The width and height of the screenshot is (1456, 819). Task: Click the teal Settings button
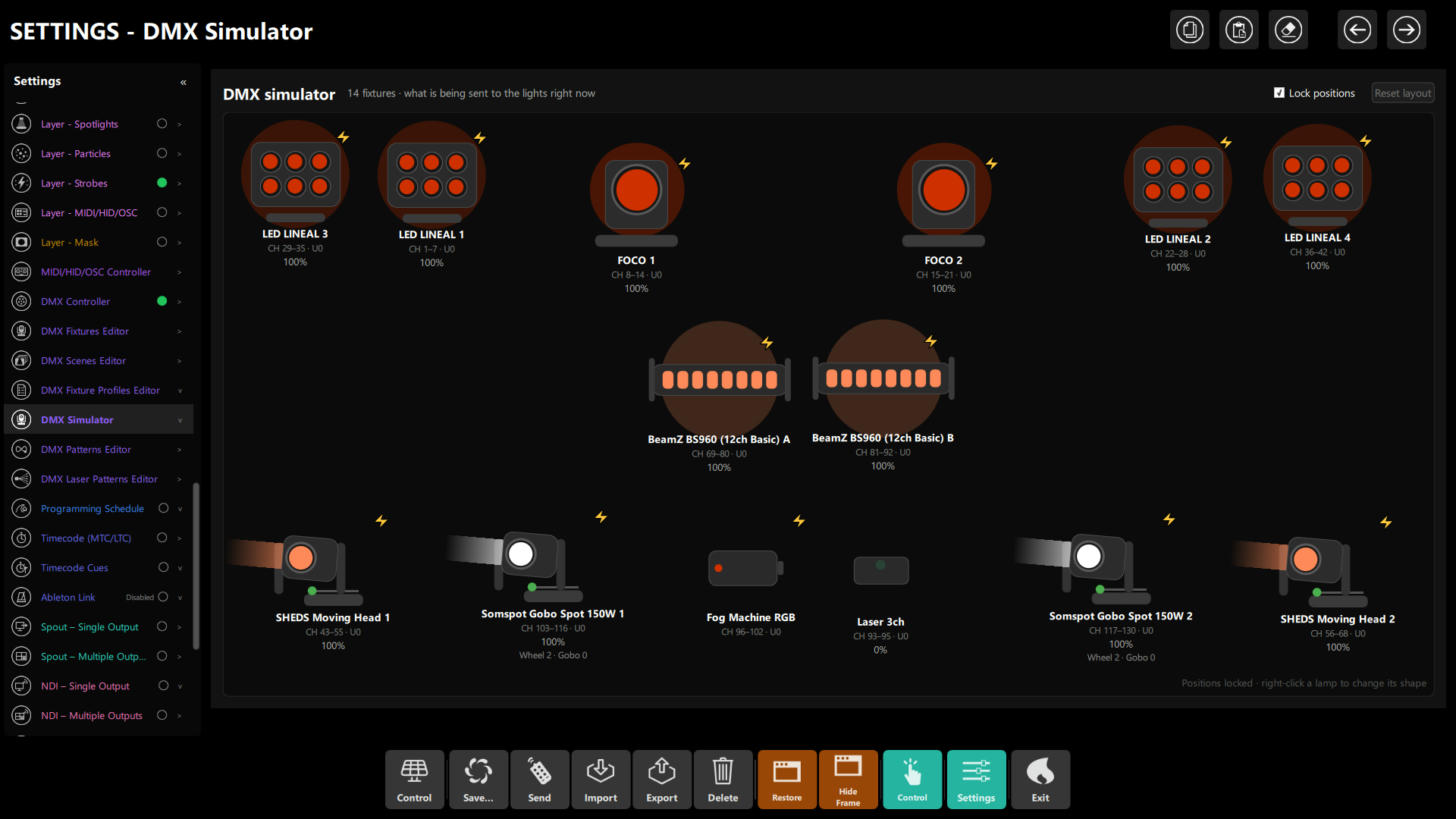[976, 779]
